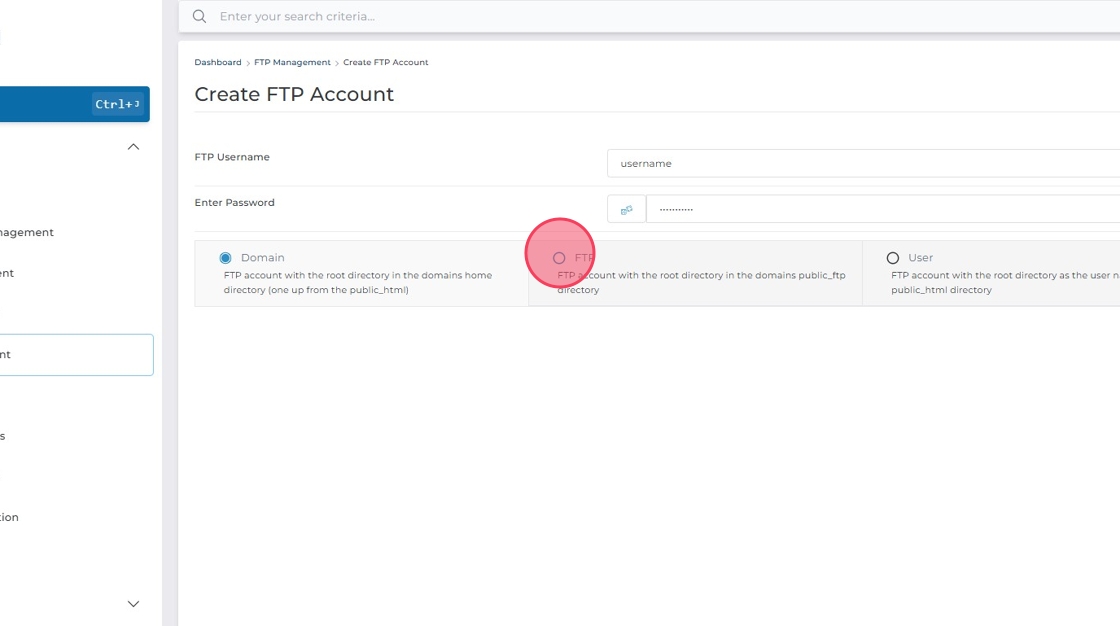Click into the Enter Password field

pyautogui.click(x=882, y=209)
